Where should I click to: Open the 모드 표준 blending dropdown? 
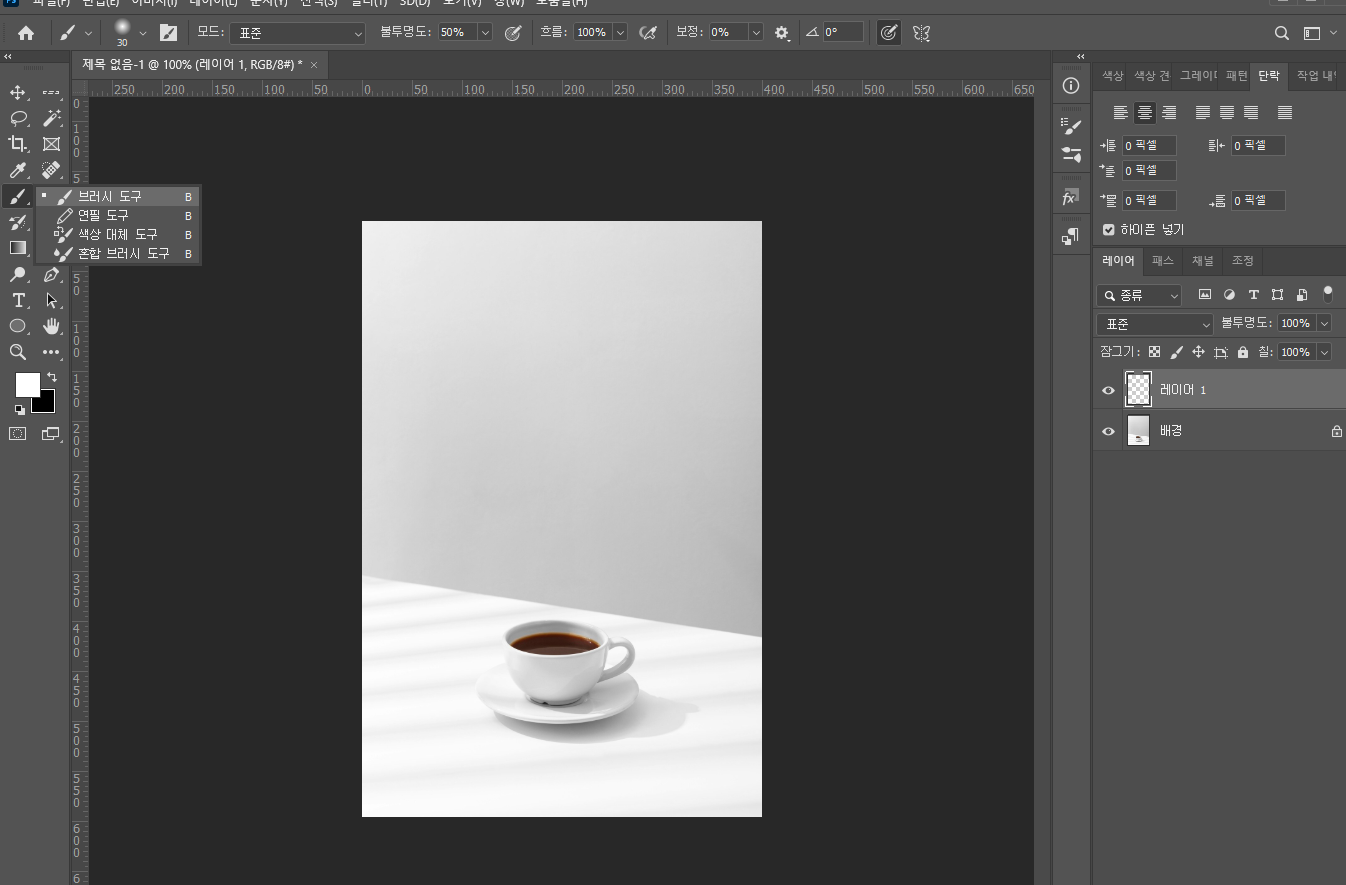tap(298, 33)
